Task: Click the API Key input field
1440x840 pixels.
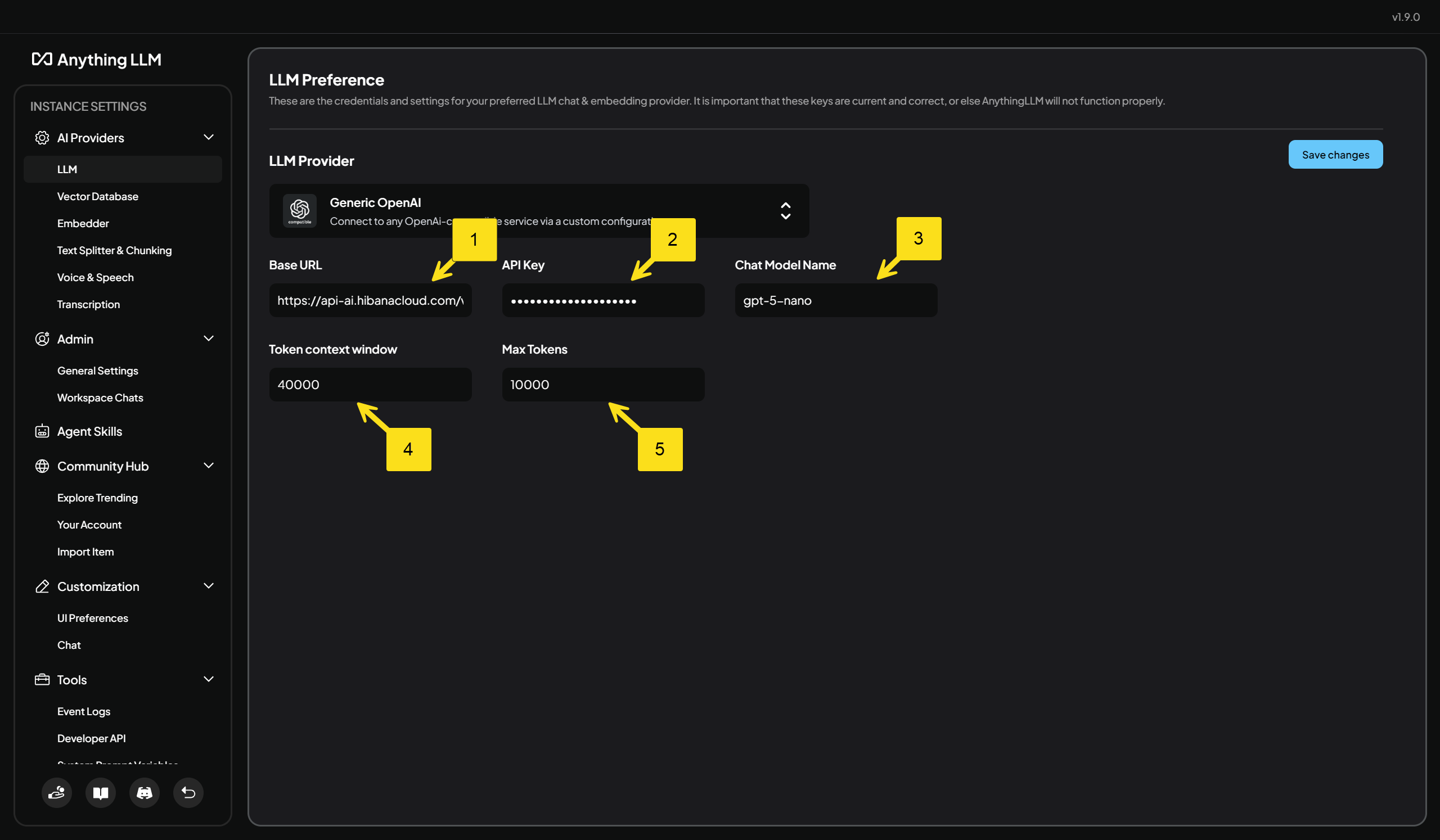Action: [604, 300]
